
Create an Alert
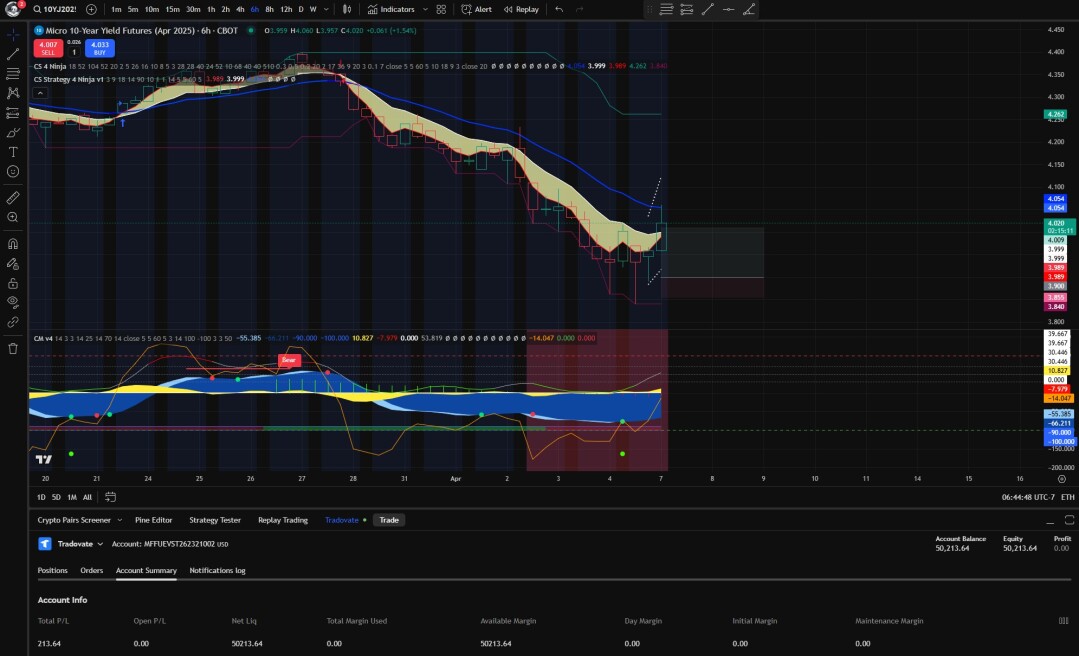476,10
